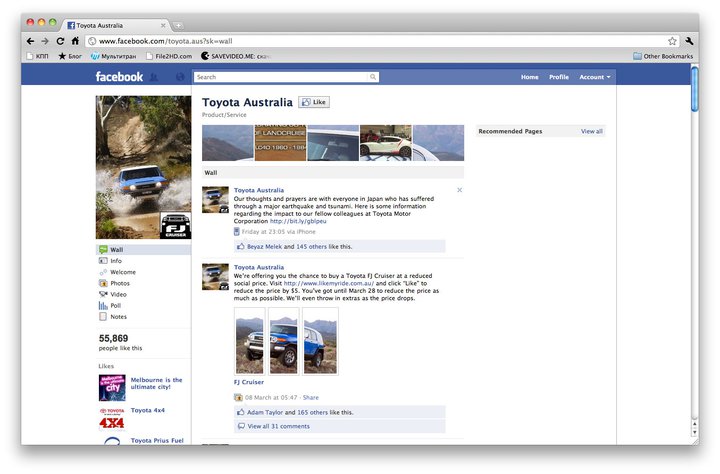Viewport: 720px width, 474px height.
Task: Hide the Japan earthquake post with X
Action: point(459,190)
